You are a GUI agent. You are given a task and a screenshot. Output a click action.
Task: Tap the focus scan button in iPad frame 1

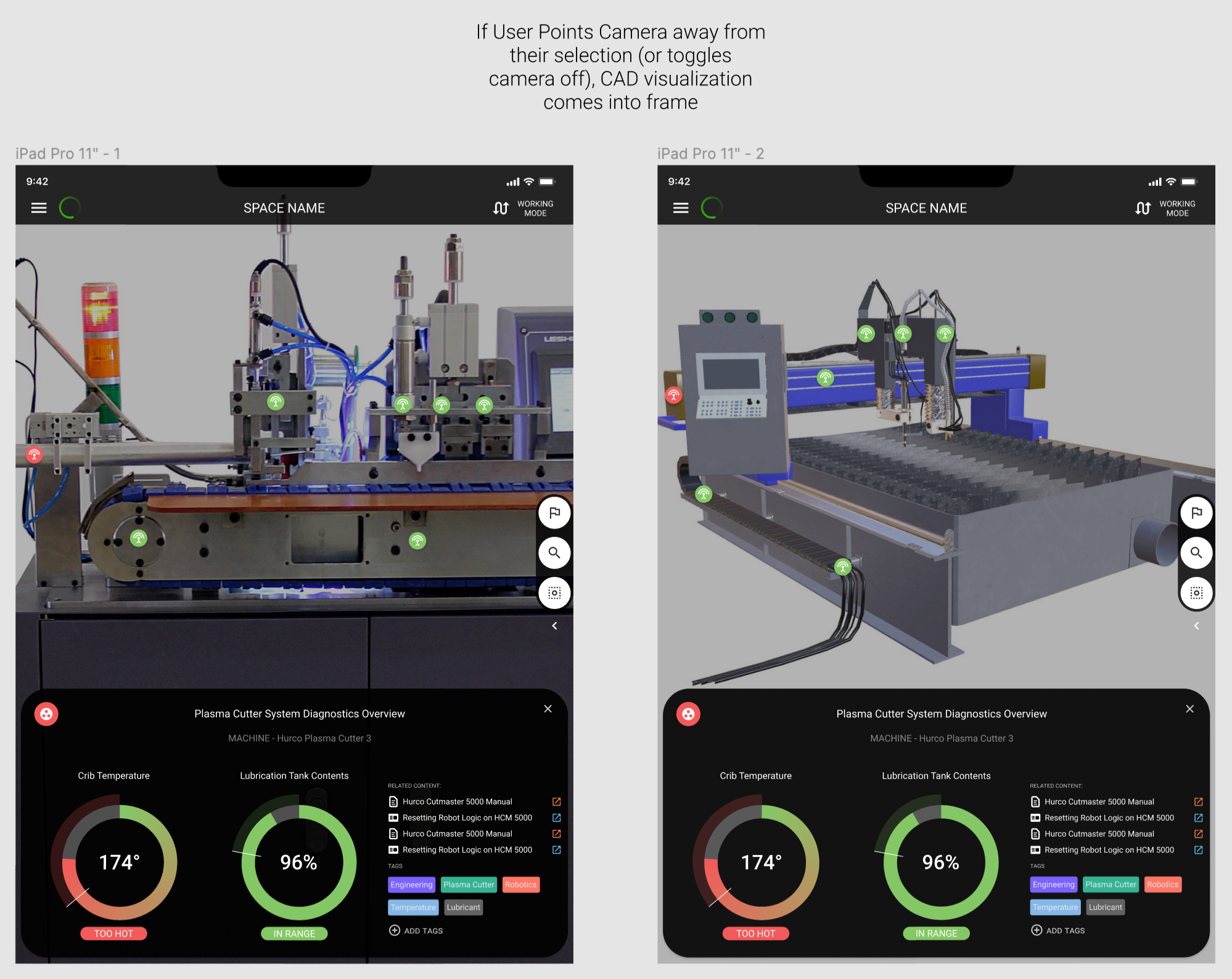pos(554,593)
